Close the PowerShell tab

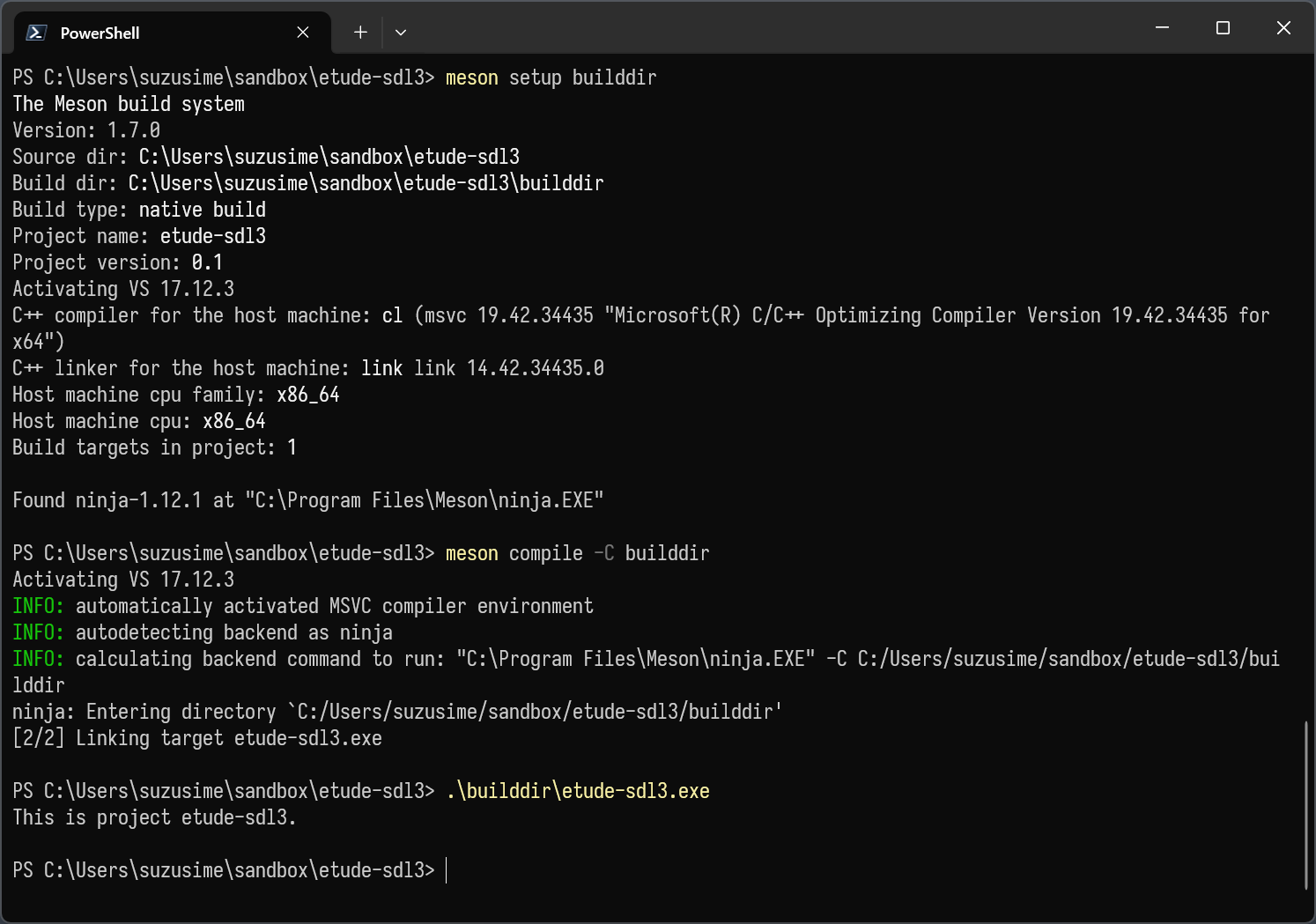point(303,33)
